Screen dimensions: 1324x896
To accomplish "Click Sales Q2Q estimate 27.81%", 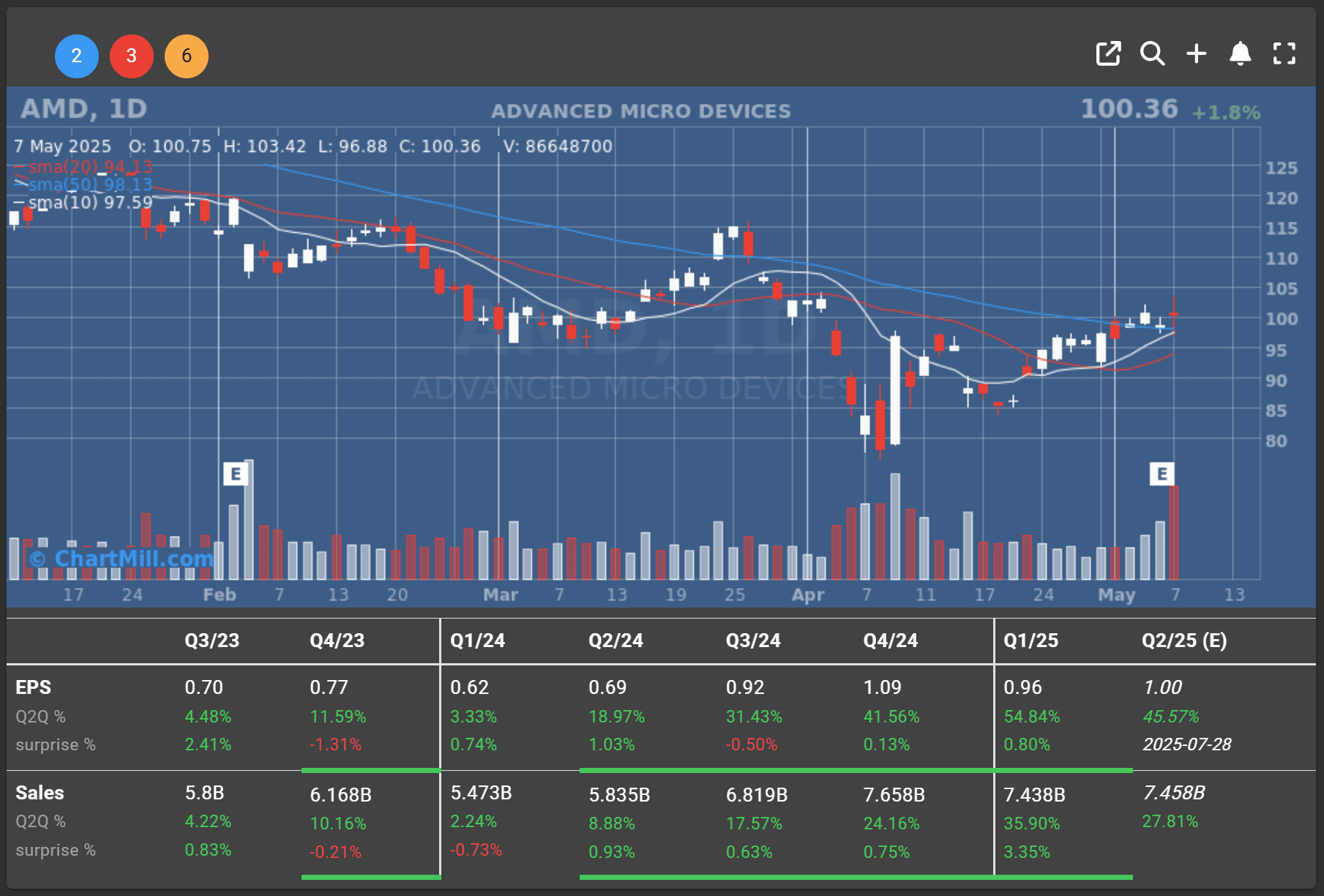I will click(1170, 821).
